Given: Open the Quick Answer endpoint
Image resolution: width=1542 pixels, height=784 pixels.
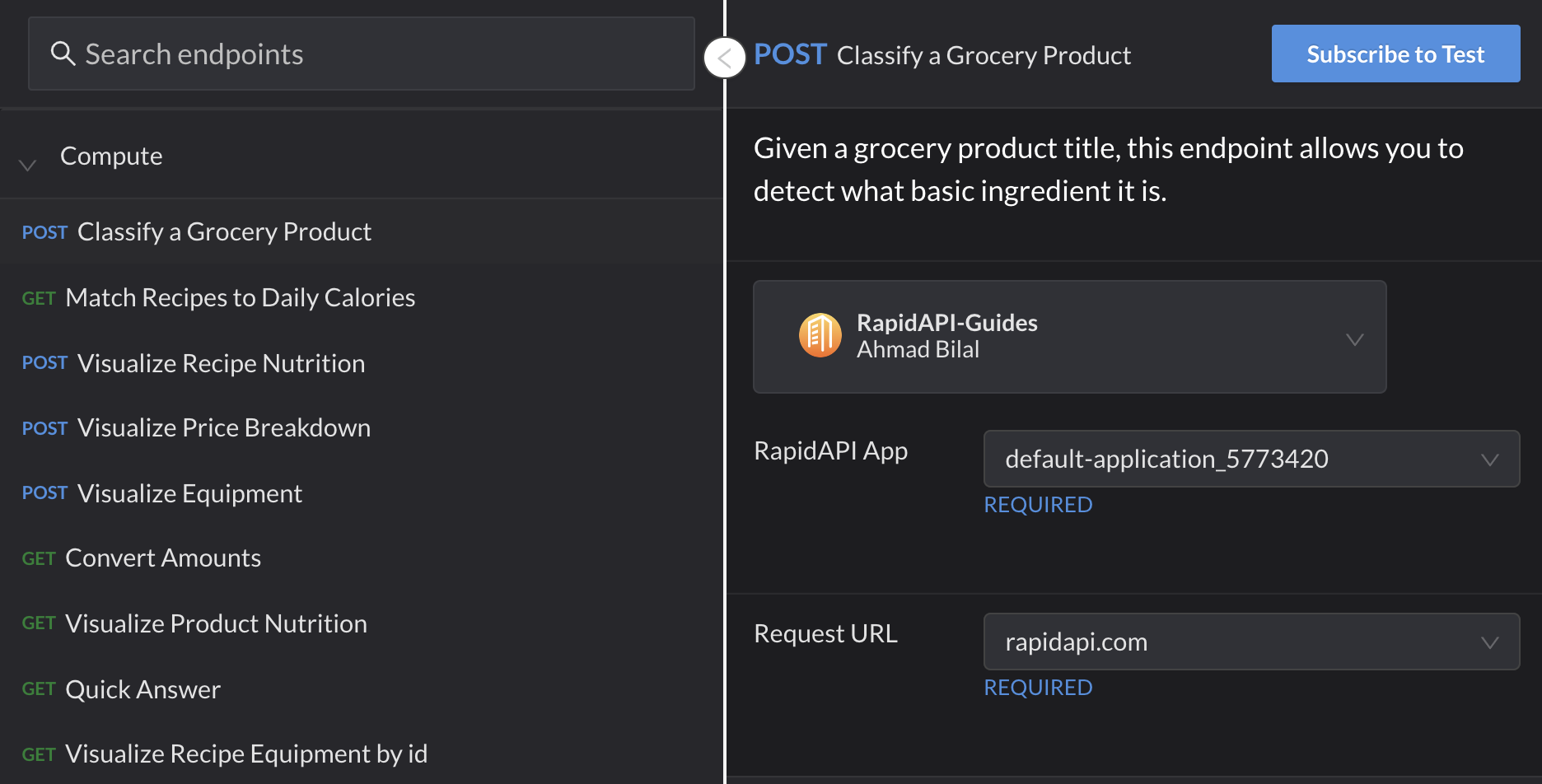Looking at the screenshot, I should coord(362,689).
